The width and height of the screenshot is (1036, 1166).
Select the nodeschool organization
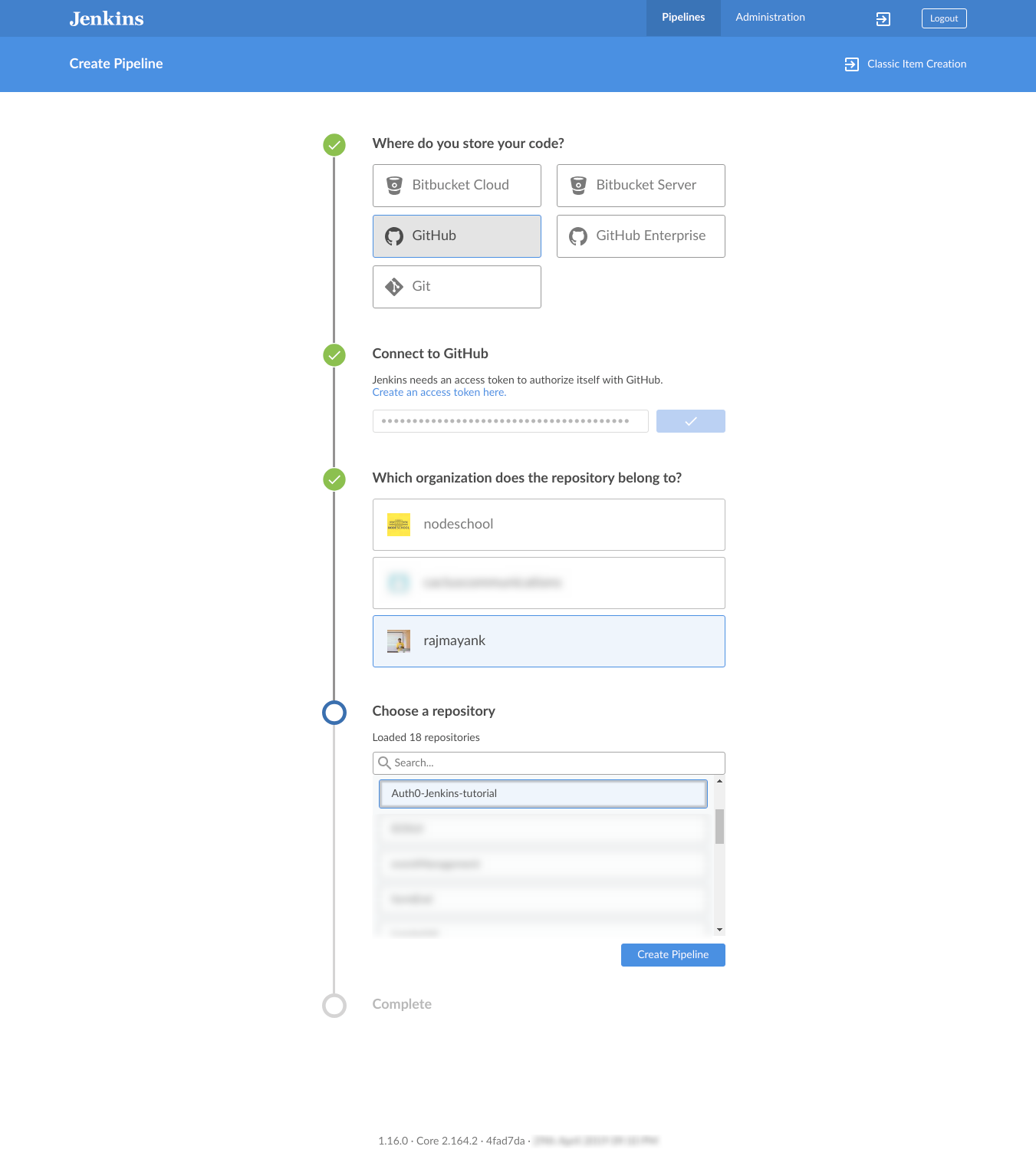pos(549,525)
